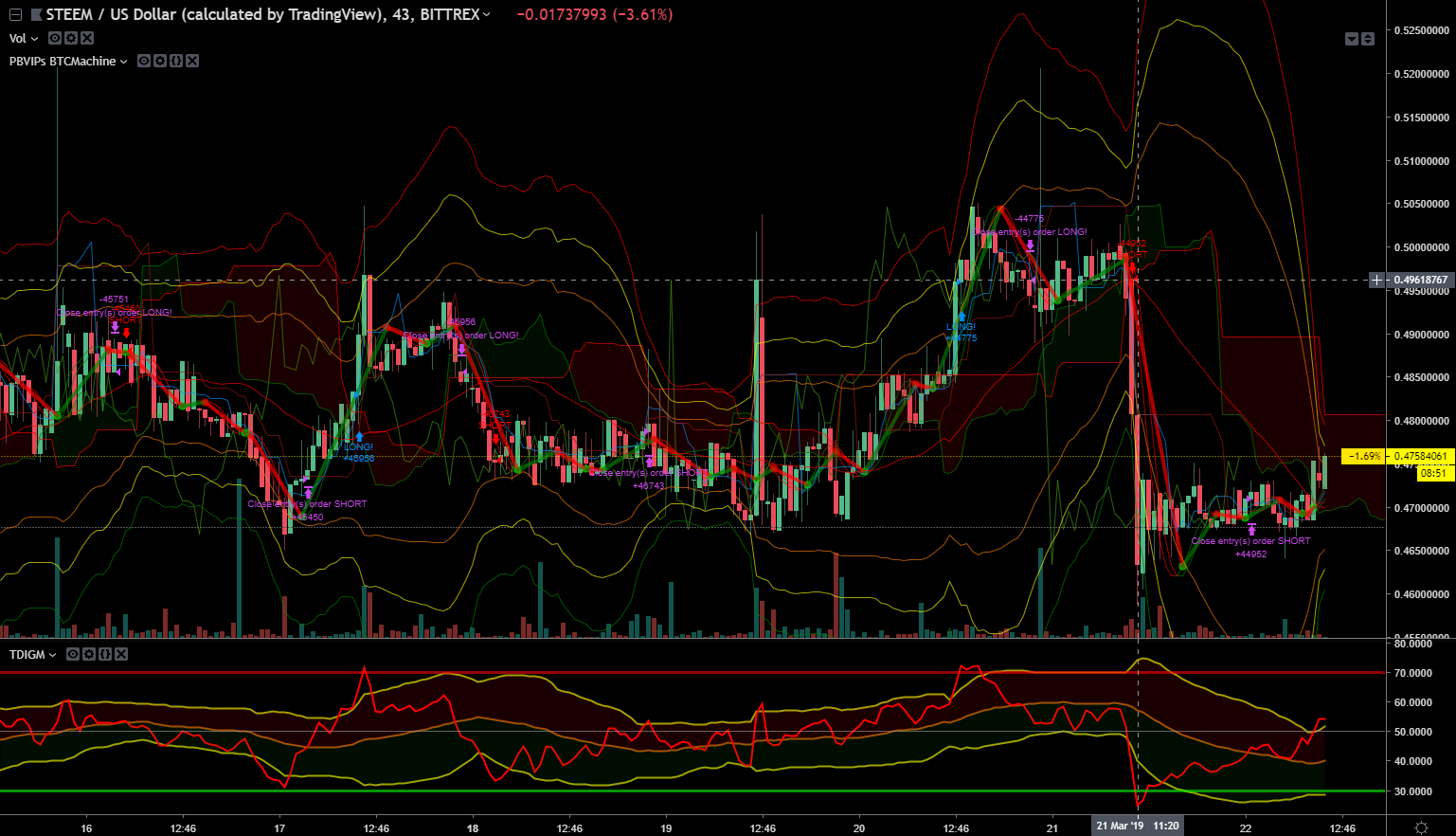This screenshot has width=1456, height=836.
Task: Click the current price label 0.47584061
Action: pyautogui.click(x=1421, y=456)
